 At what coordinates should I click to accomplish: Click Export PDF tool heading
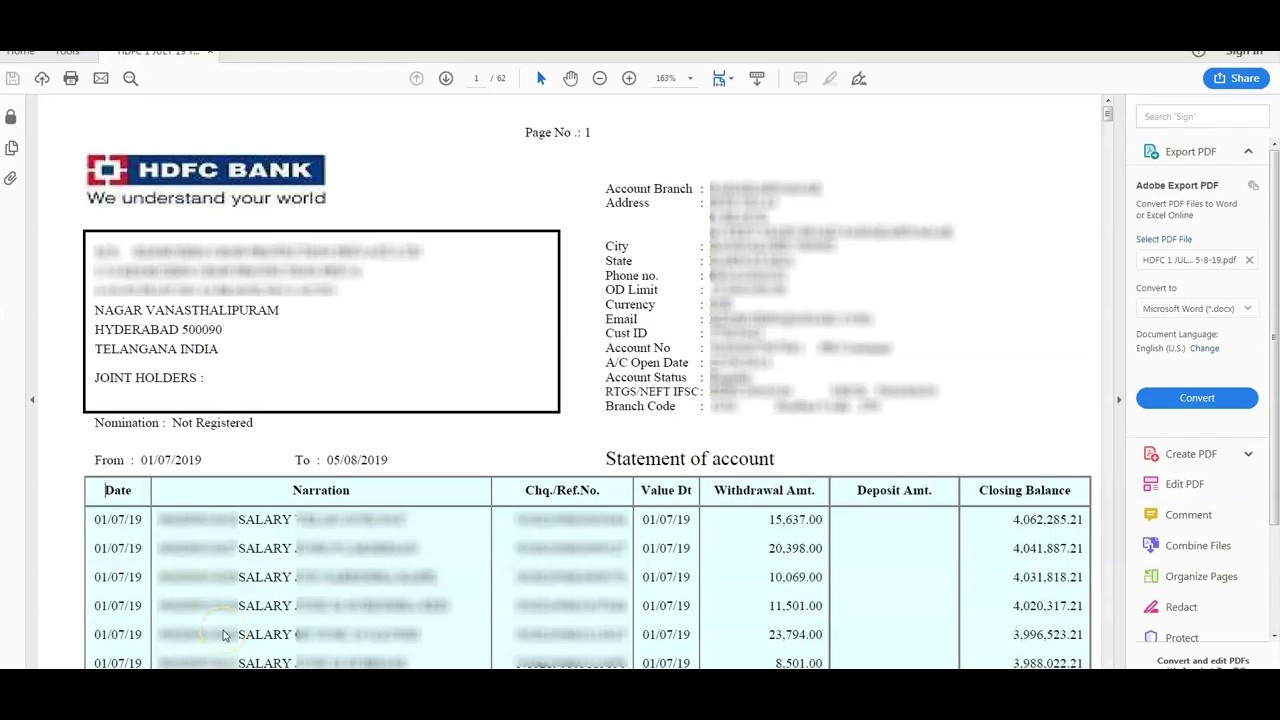click(x=1190, y=151)
